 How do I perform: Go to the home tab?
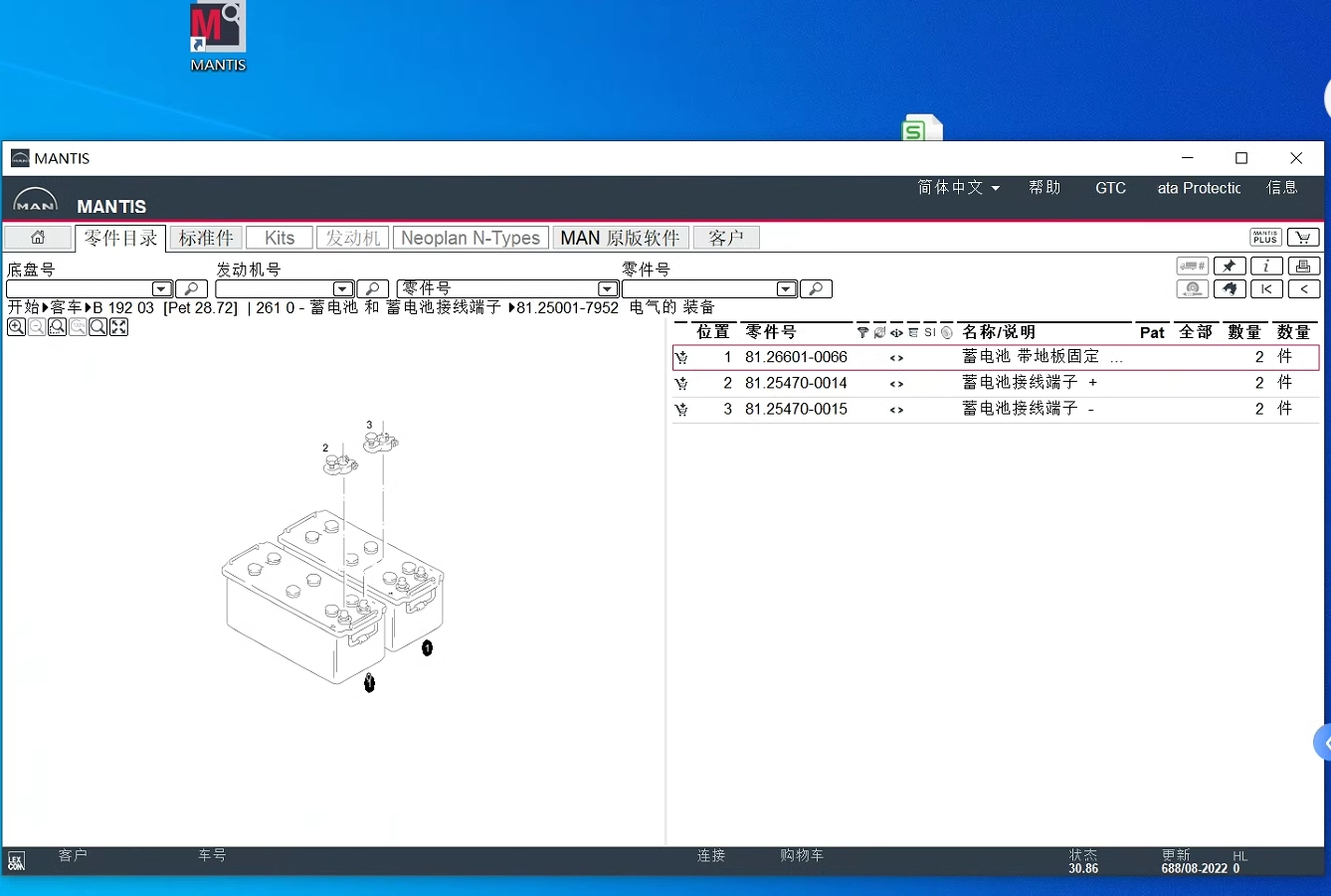pos(38,238)
